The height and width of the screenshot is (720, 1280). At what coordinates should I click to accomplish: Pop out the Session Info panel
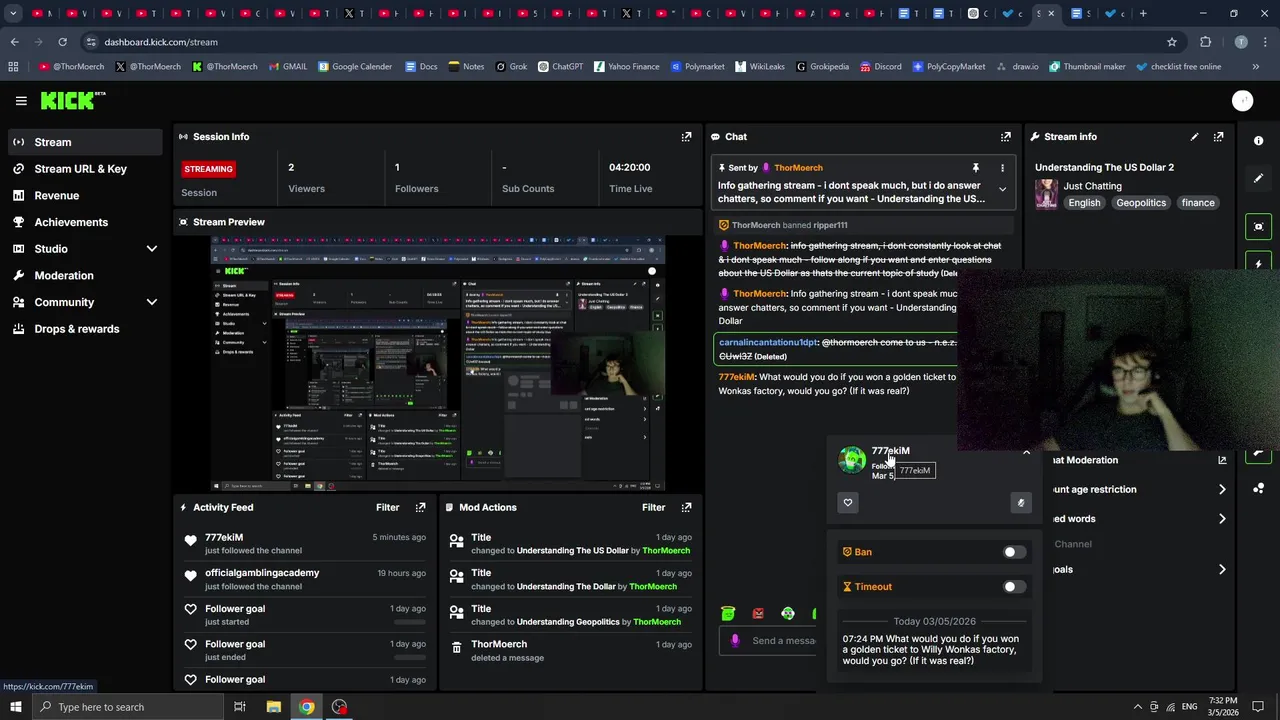686,136
